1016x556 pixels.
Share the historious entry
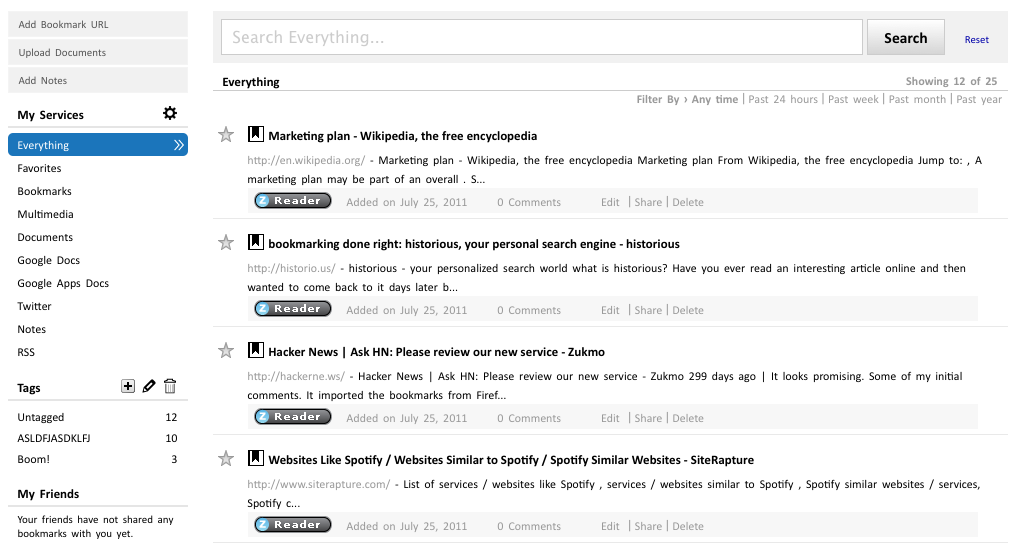tap(648, 310)
